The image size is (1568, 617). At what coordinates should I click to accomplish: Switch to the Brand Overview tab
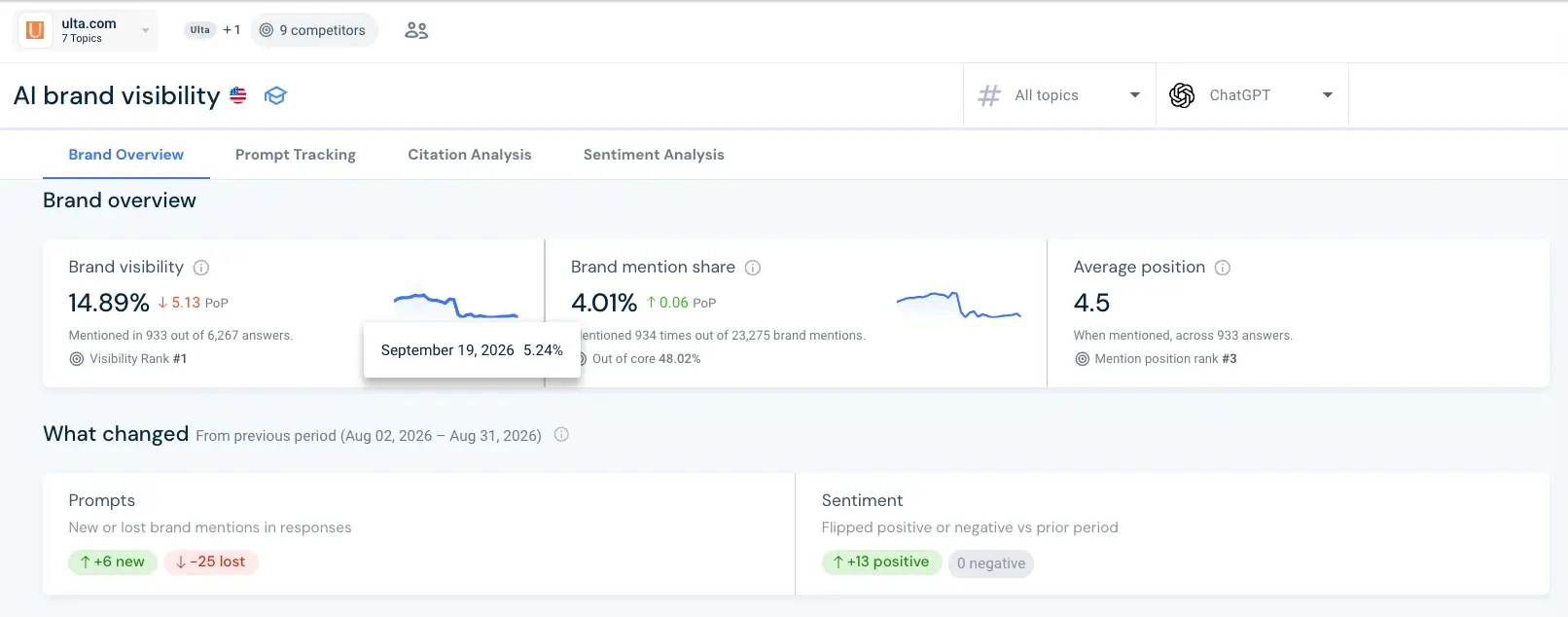[x=126, y=155]
